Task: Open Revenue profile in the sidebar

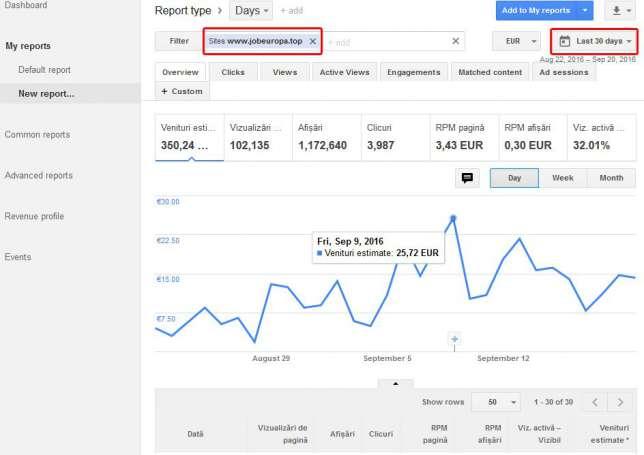Action: [x=34, y=216]
